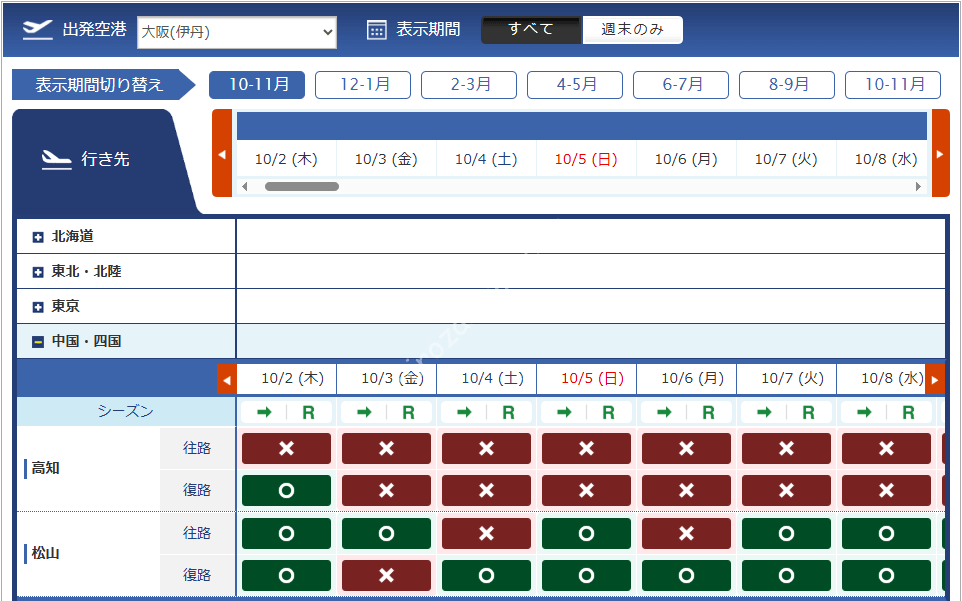Click 松山 往路 available cell for 10/8
This screenshot has width=962, height=601.
[x=887, y=534]
